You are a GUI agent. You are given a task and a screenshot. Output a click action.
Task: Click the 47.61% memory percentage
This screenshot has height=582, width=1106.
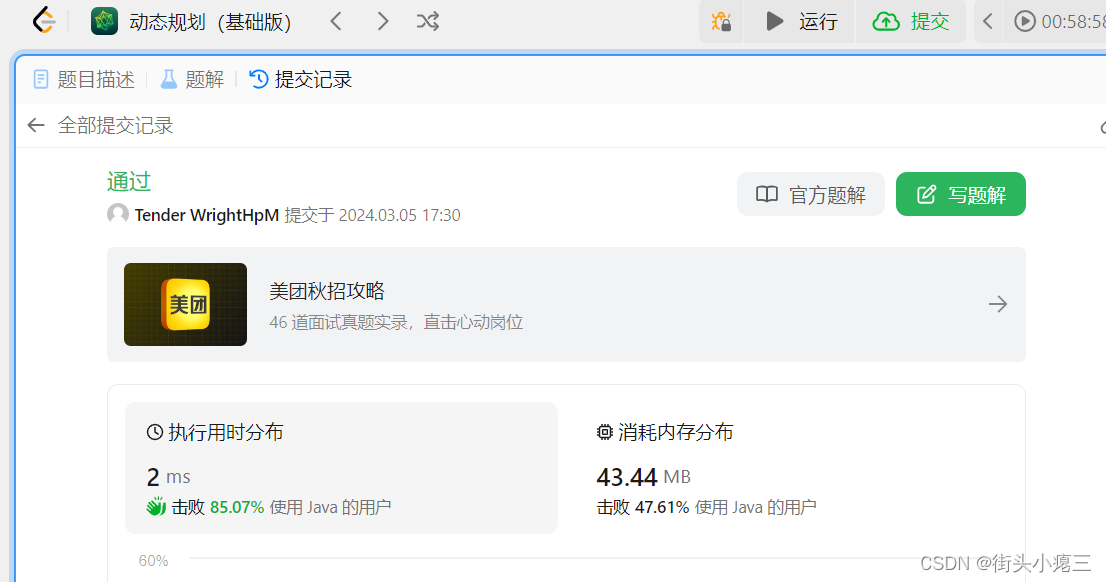(x=662, y=507)
